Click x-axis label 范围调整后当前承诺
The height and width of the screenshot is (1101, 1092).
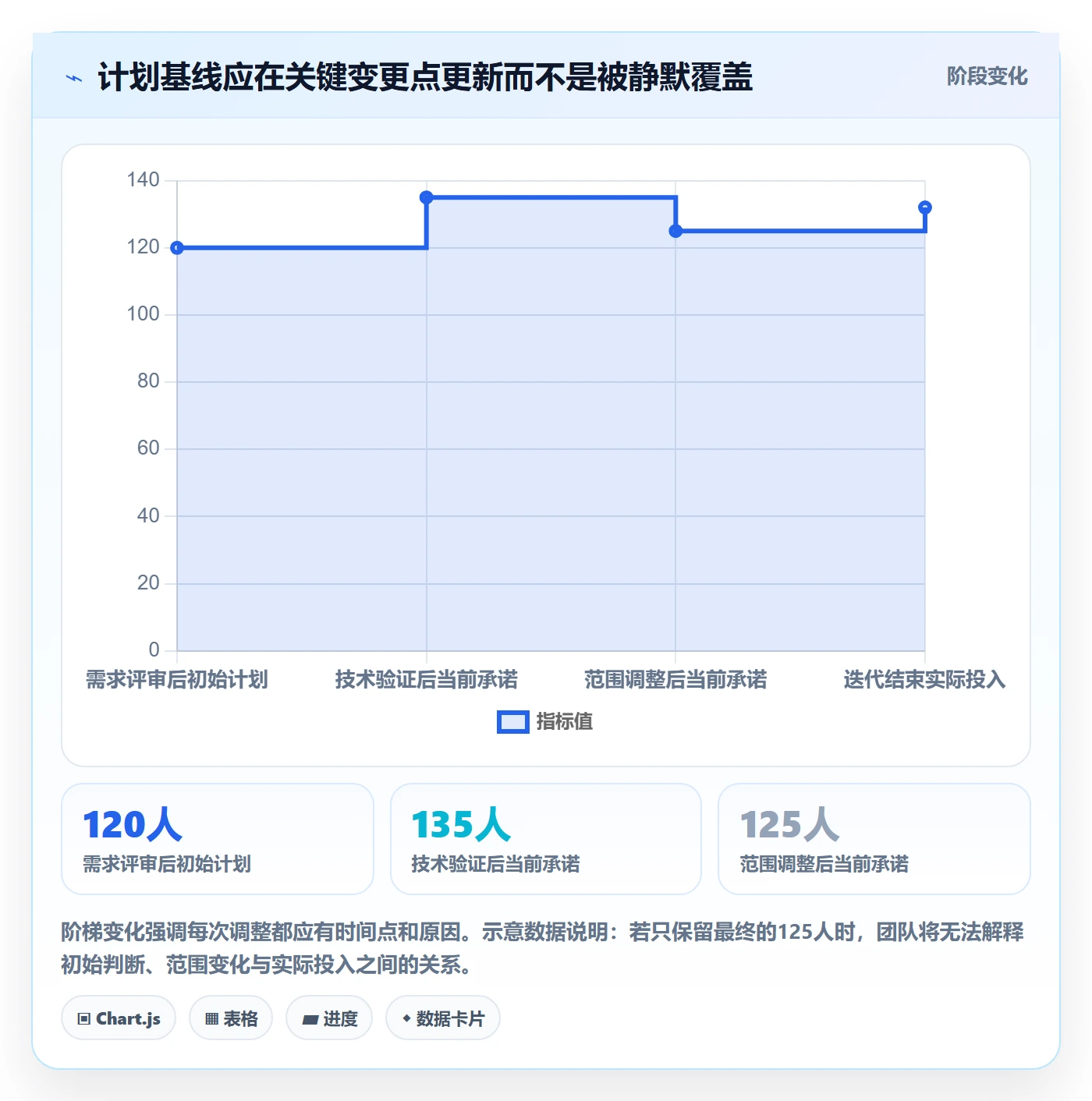click(675, 680)
